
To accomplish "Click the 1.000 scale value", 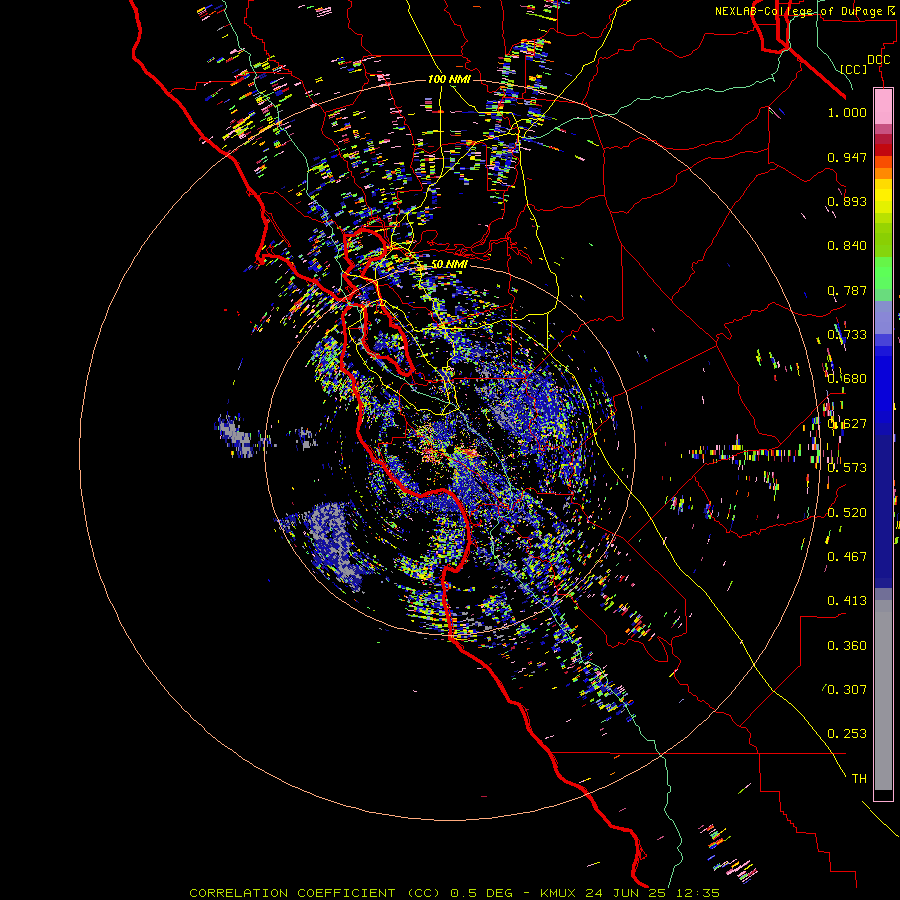I will tap(847, 112).
